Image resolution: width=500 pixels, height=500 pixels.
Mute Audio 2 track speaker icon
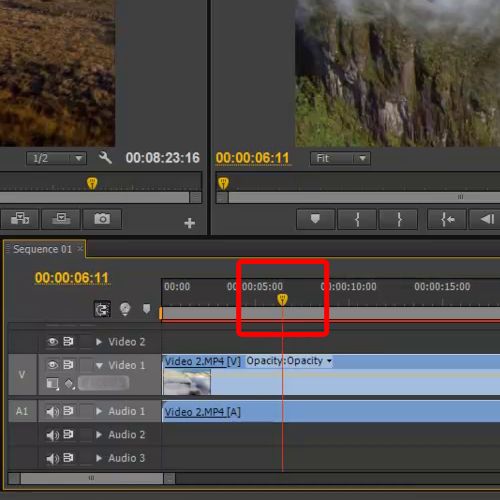[53, 435]
